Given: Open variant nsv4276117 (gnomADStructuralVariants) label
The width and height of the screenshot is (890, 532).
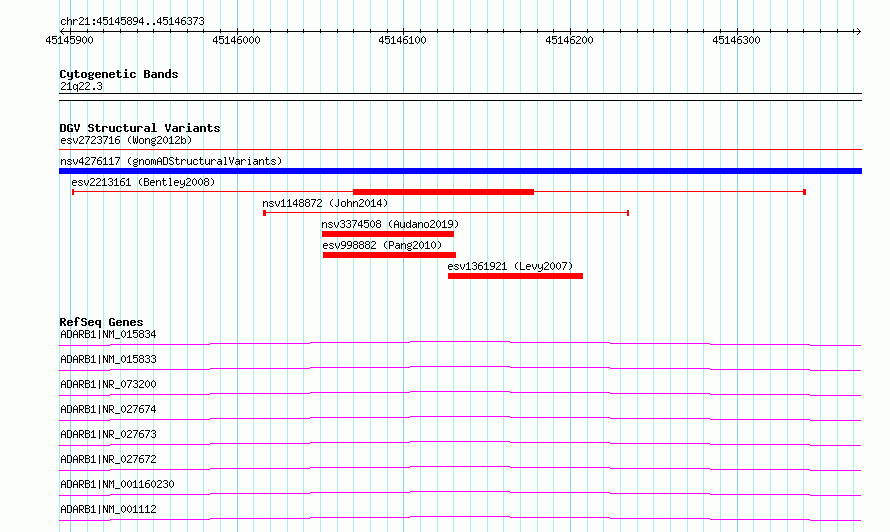Looking at the screenshot, I should coord(171,161).
